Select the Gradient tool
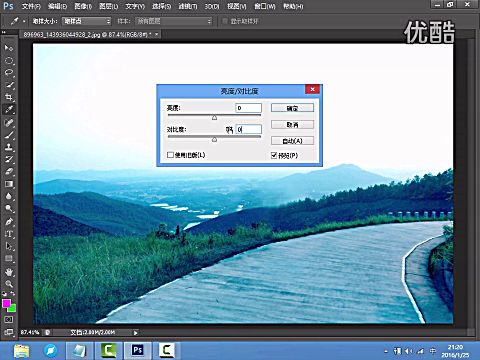The width and height of the screenshot is (480, 360). [x=9, y=184]
